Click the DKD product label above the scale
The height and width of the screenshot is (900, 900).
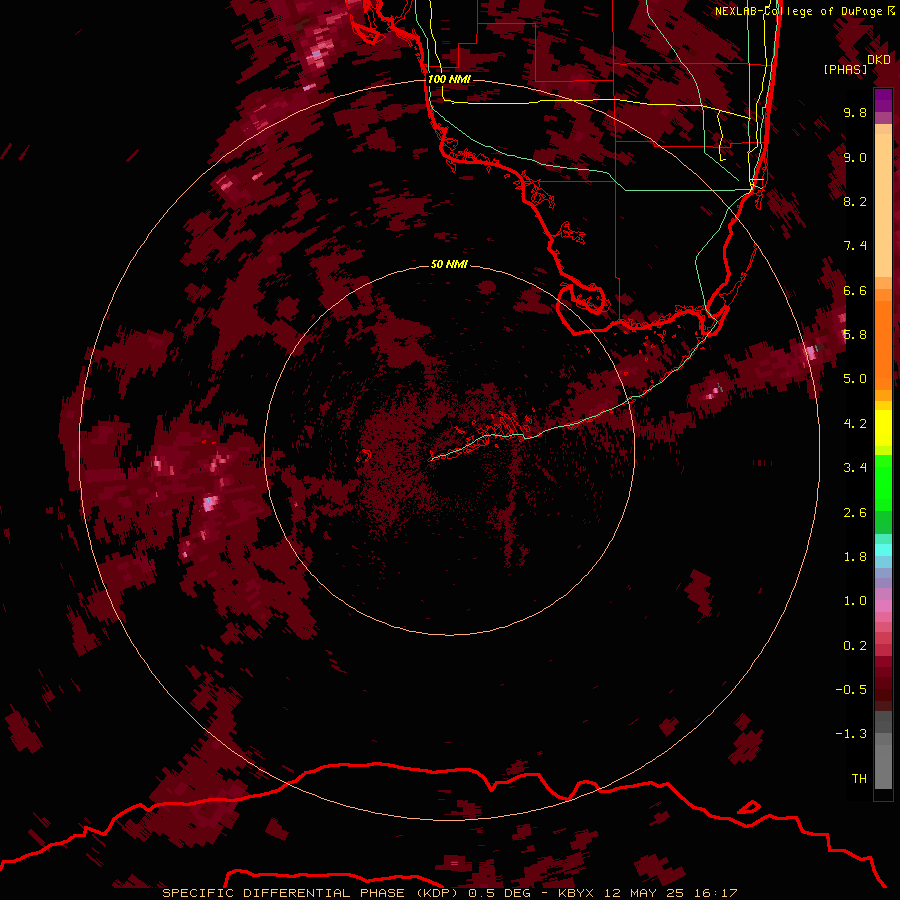click(878, 60)
